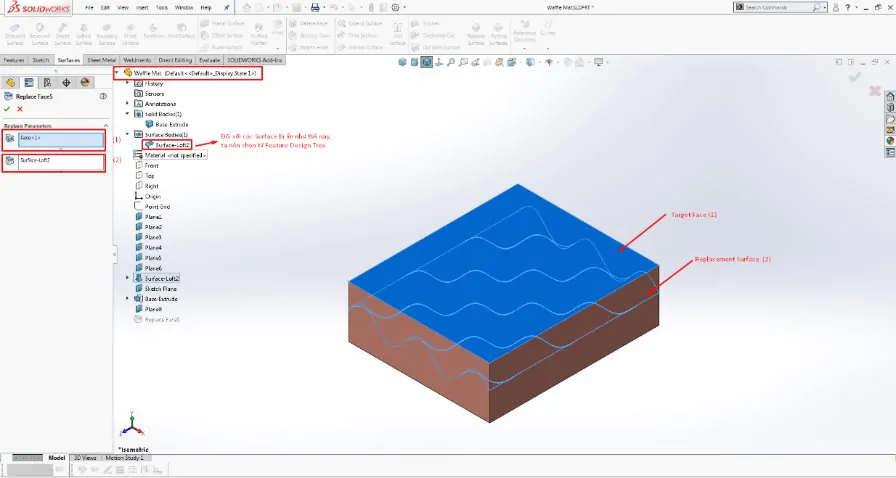Expand the History folder node
The image size is (896, 478).
click(127, 83)
